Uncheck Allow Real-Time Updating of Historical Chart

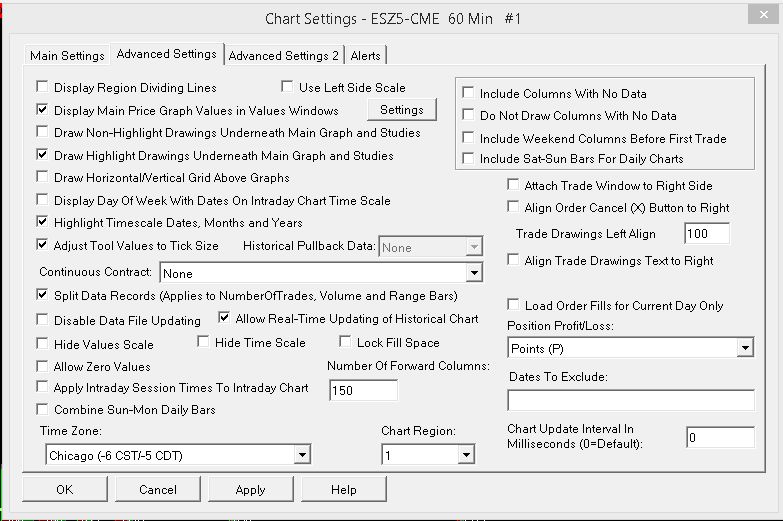click(224, 318)
